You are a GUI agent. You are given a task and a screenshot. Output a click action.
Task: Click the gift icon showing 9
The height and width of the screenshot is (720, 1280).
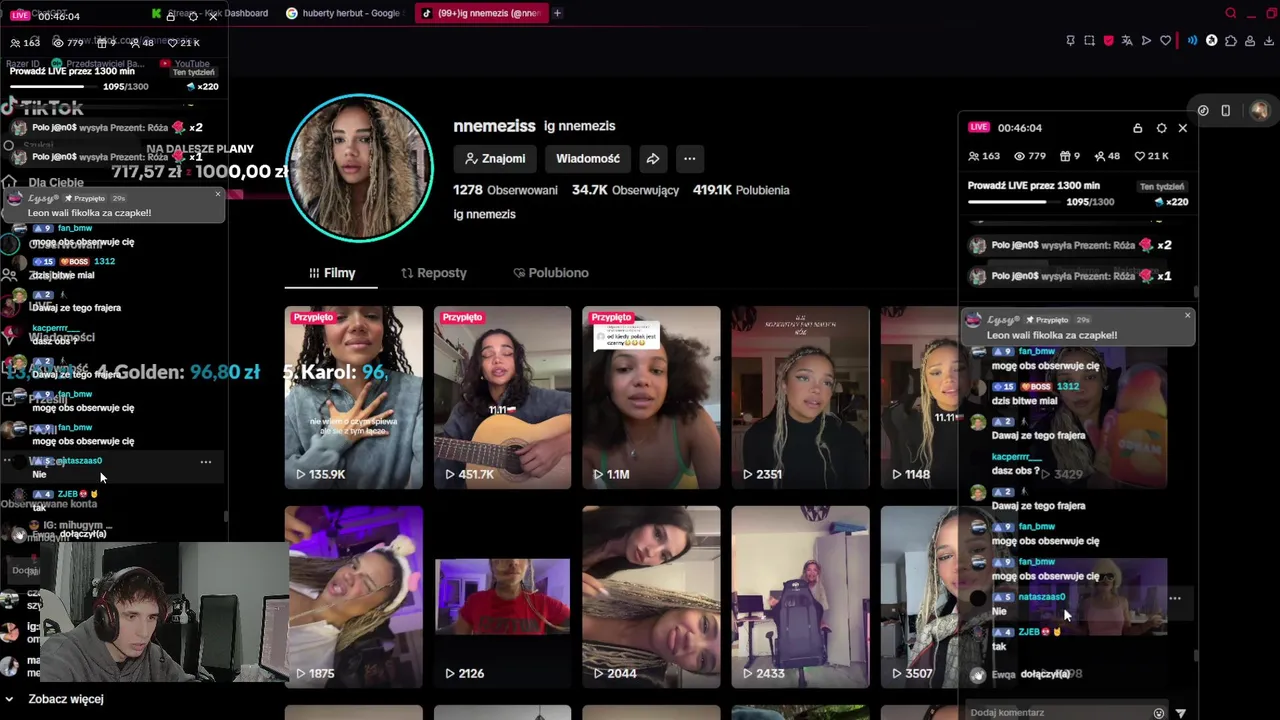[x=1065, y=156]
